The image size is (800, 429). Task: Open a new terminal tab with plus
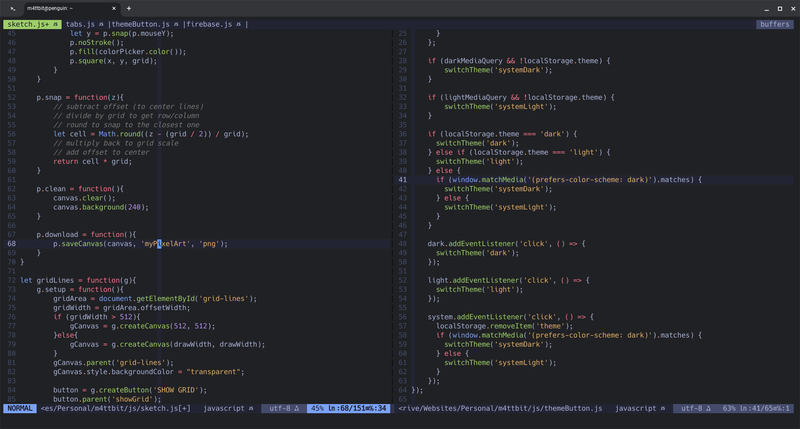pyautogui.click(x=129, y=8)
